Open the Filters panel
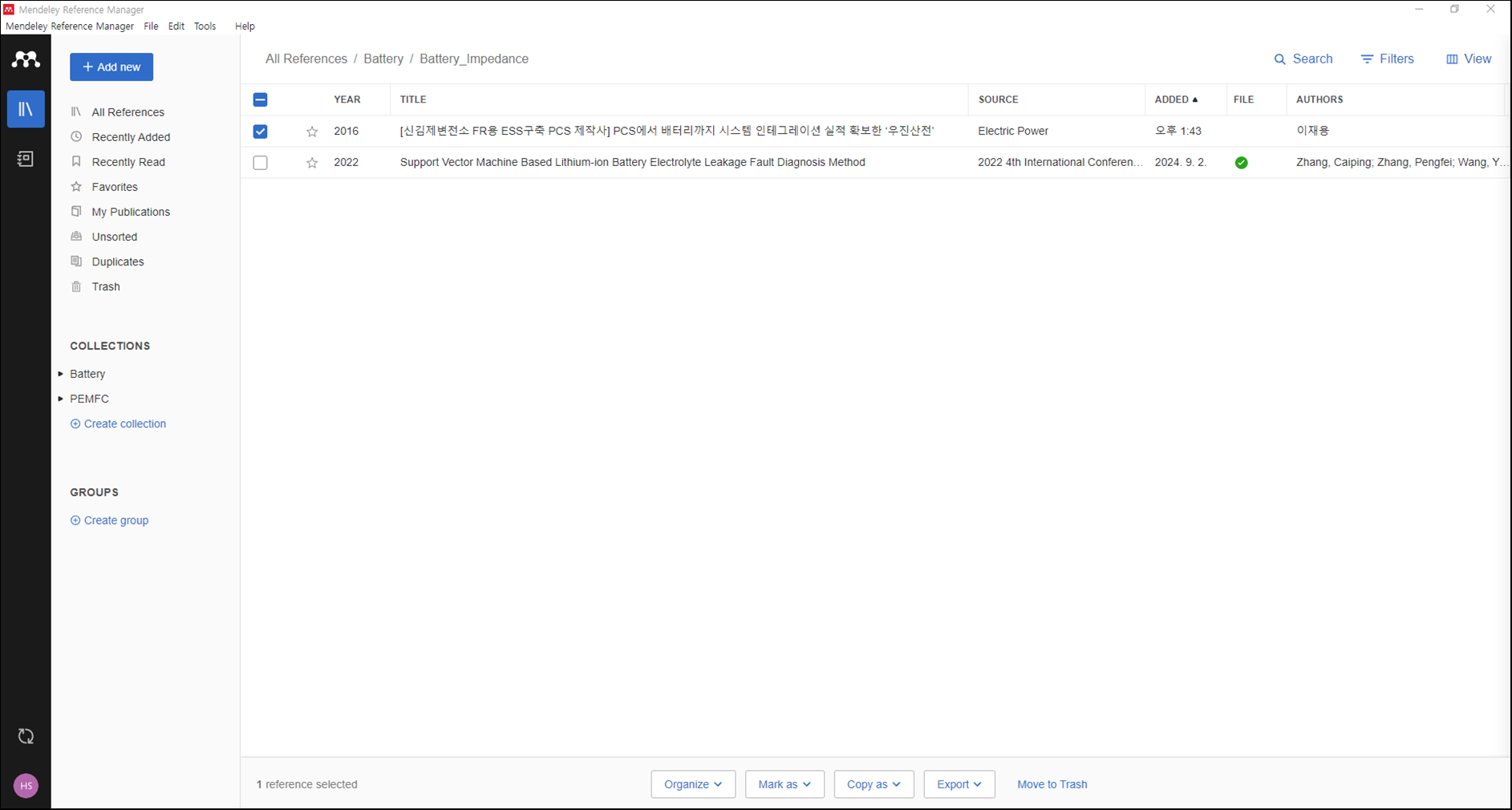 pyautogui.click(x=1387, y=59)
